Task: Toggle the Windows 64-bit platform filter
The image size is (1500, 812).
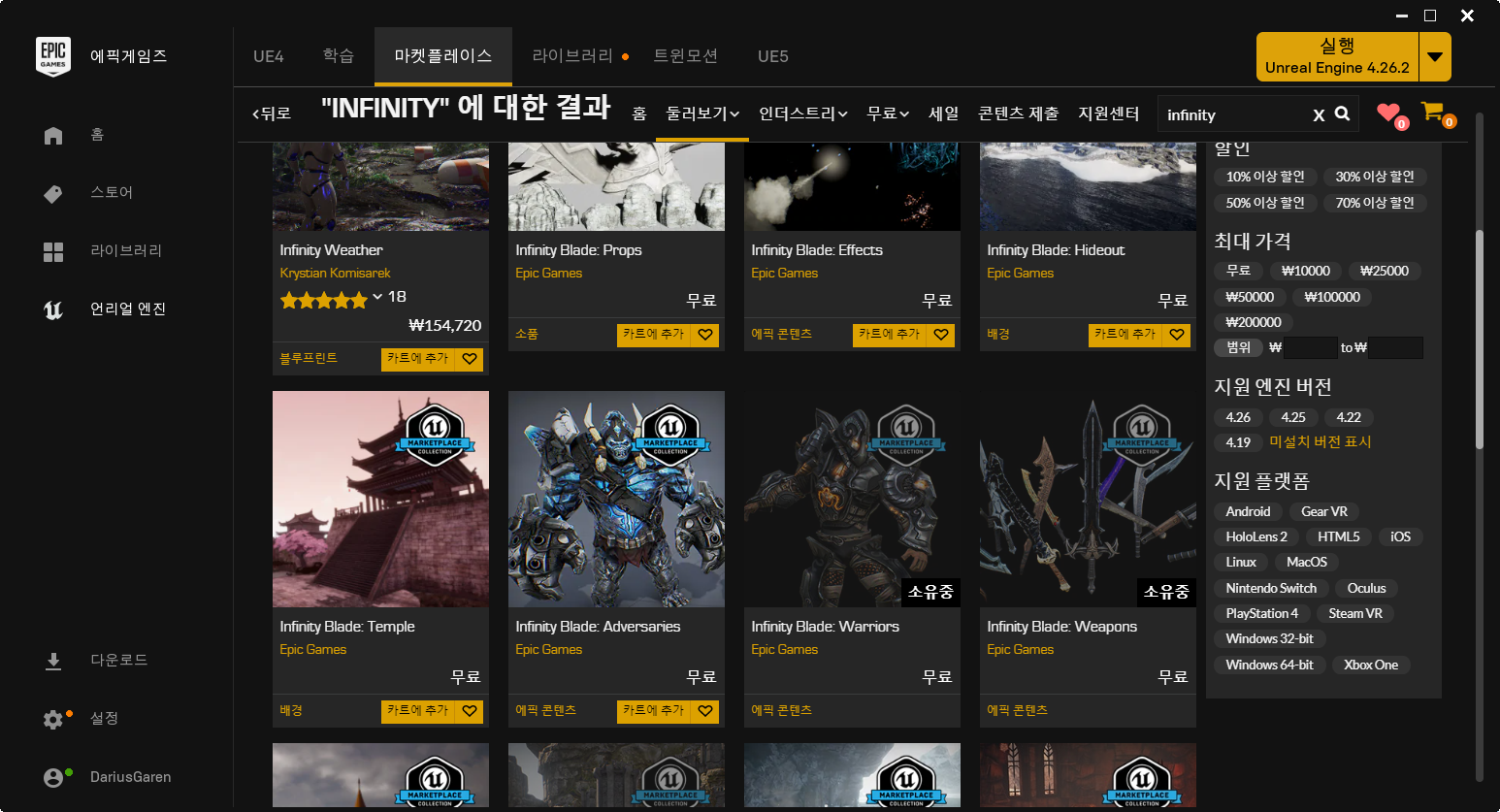Action: (x=1269, y=665)
